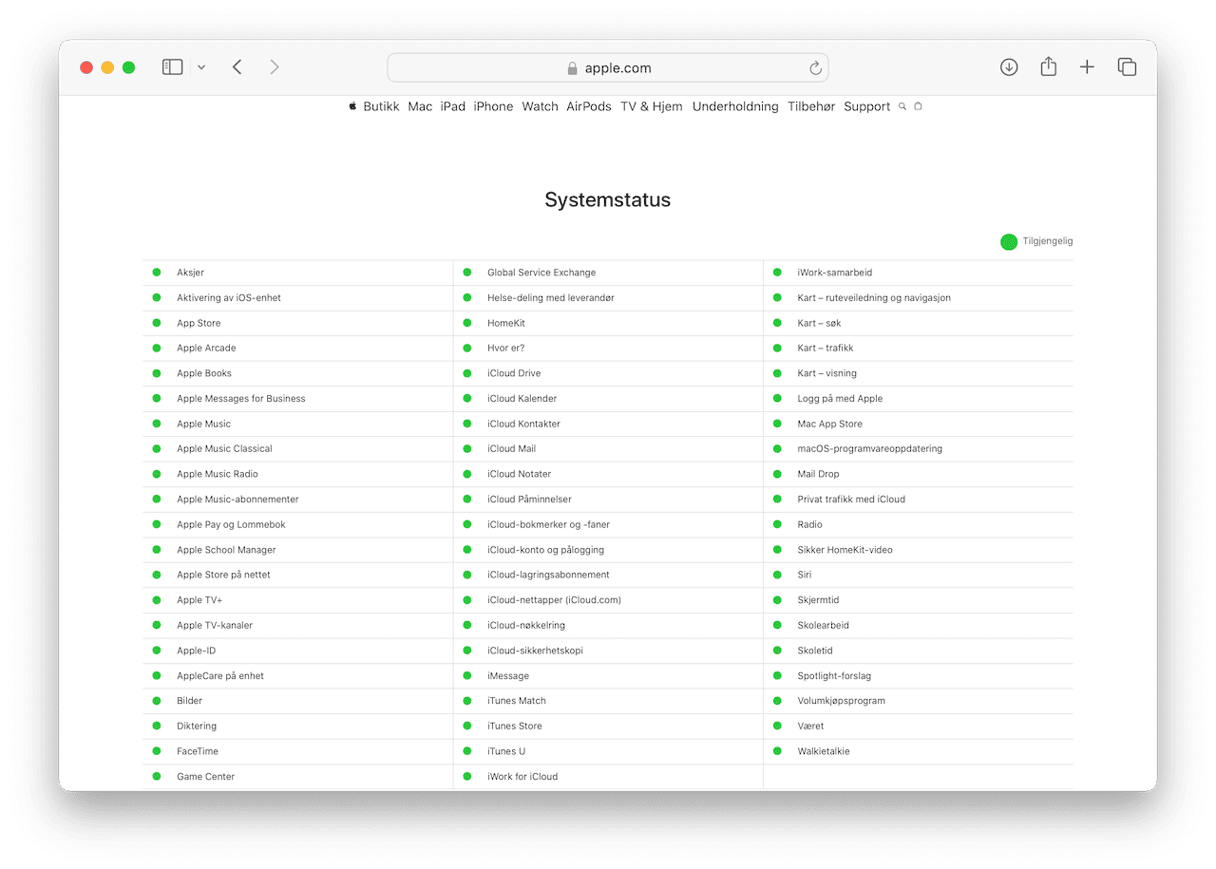This screenshot has width=1216, height=869.
Task: Click the status dot beside Walkietalkie
Action: click(777, 751)
